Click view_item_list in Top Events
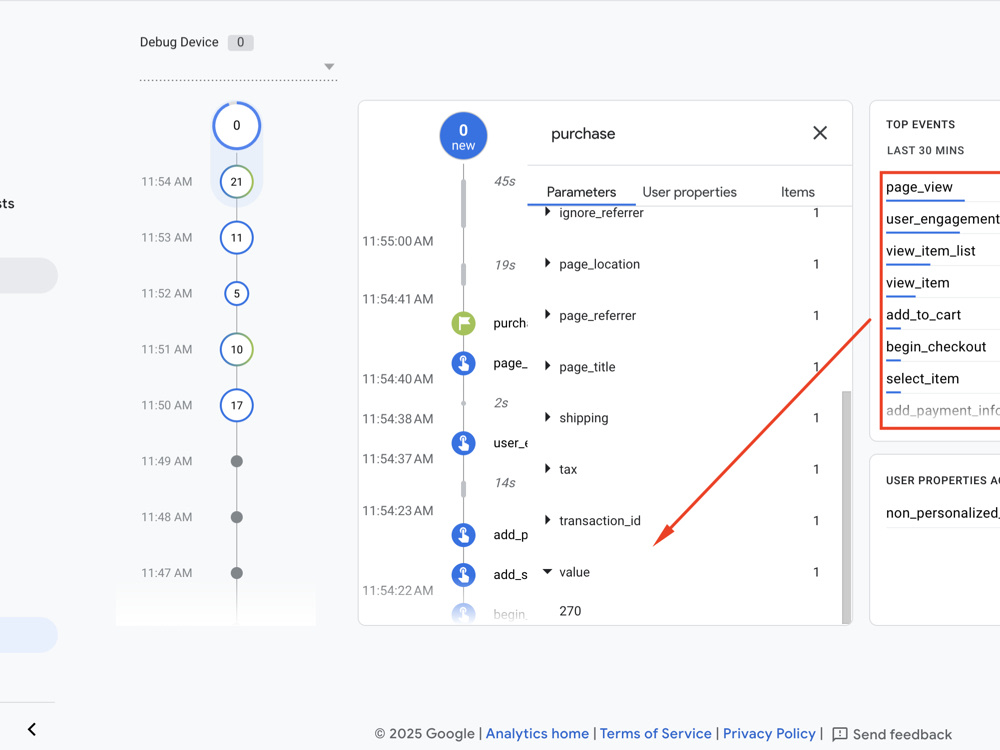The width and height of the screenshot is (1000, 750). 930,251
